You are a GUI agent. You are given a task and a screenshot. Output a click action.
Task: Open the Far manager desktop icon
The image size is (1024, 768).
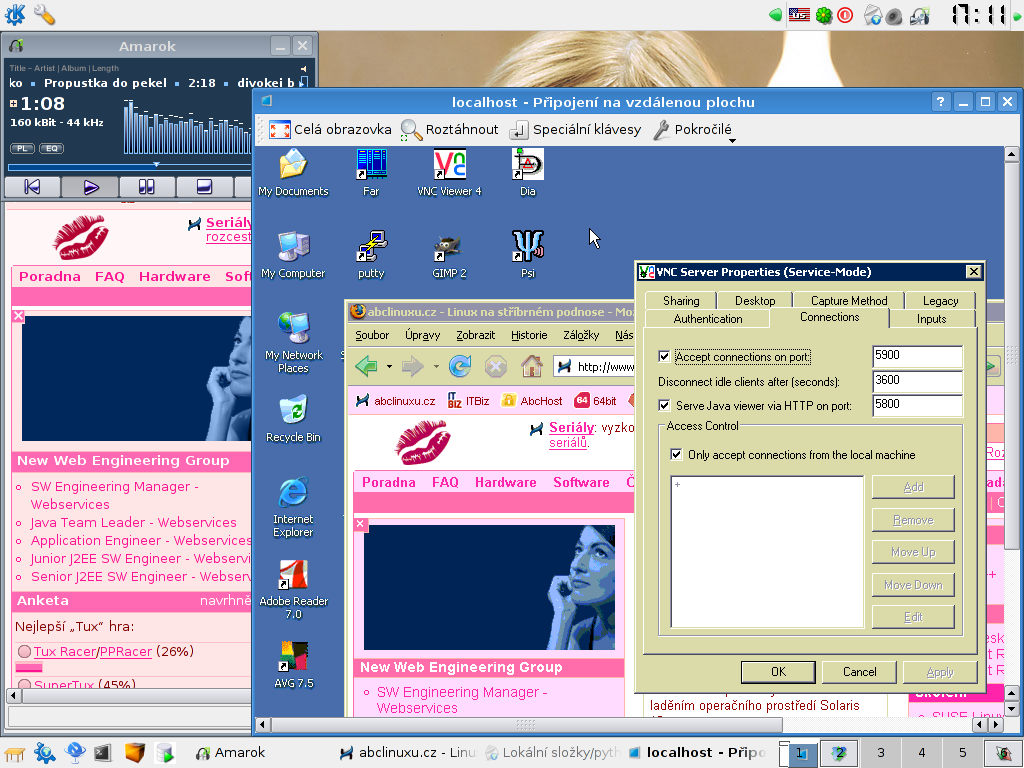[x=371, y=172]
